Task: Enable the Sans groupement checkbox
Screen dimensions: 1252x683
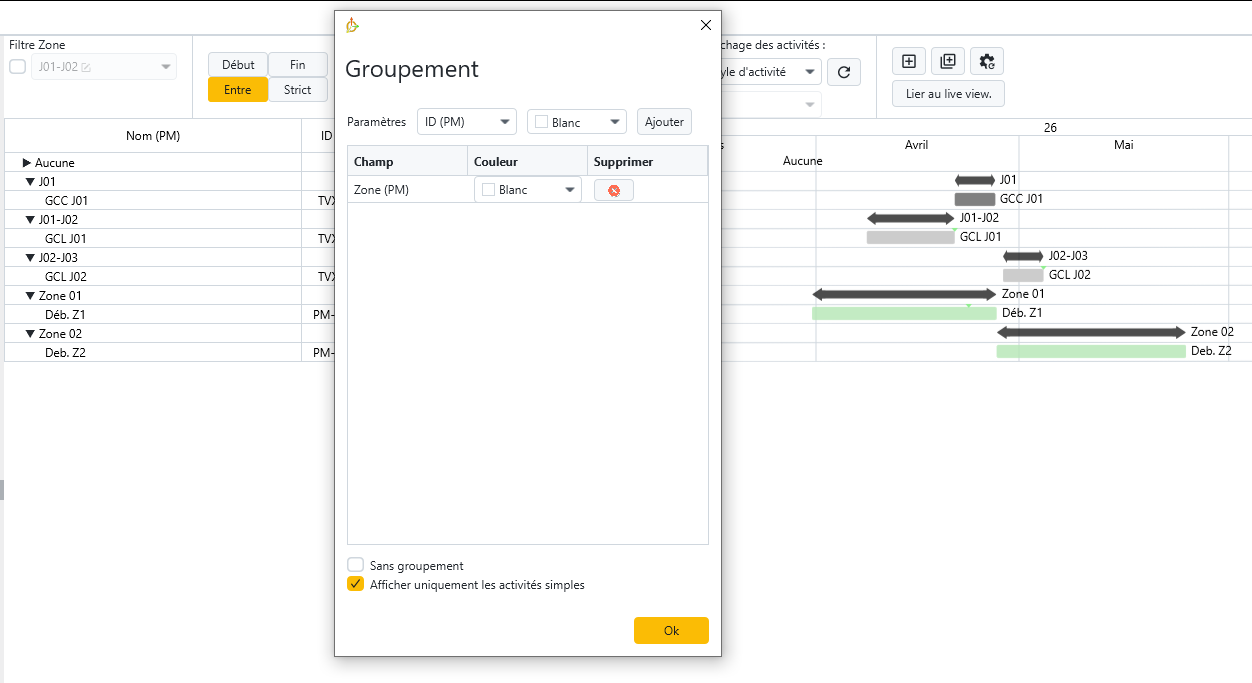Action: pos(355,565)
